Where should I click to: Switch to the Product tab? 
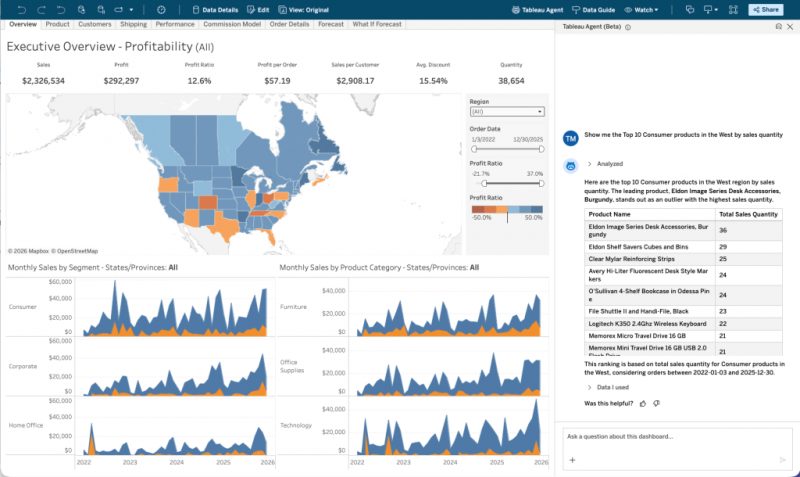[x=57, y=24]
